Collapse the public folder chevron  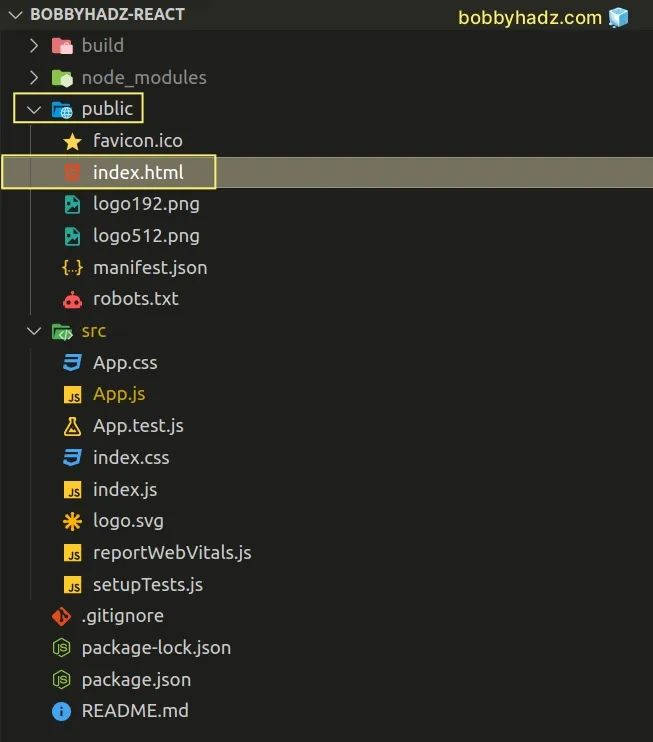(x=34, y=110)
